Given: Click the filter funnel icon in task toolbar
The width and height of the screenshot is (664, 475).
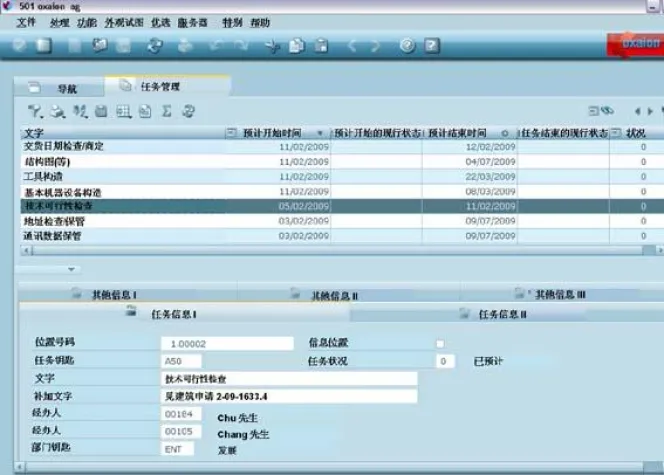Looking at the screenshot, I should coord(34,111).
